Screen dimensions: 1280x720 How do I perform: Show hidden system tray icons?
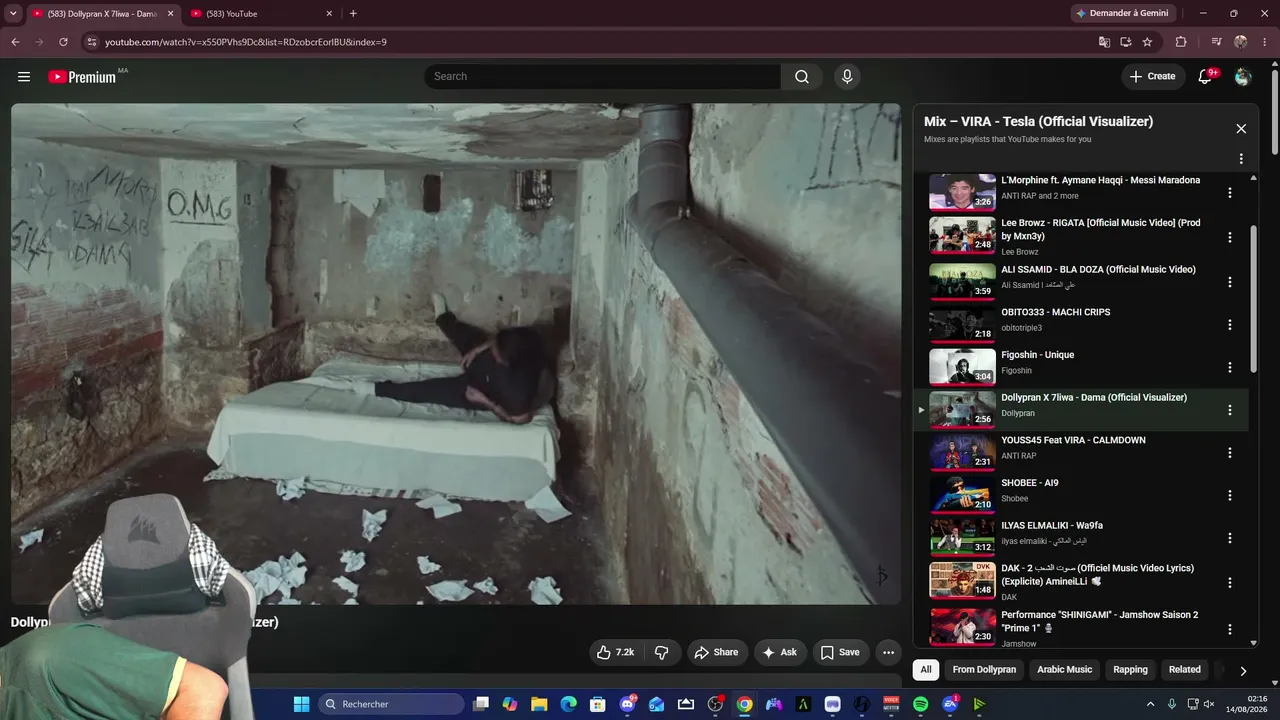pos(1150,704)
